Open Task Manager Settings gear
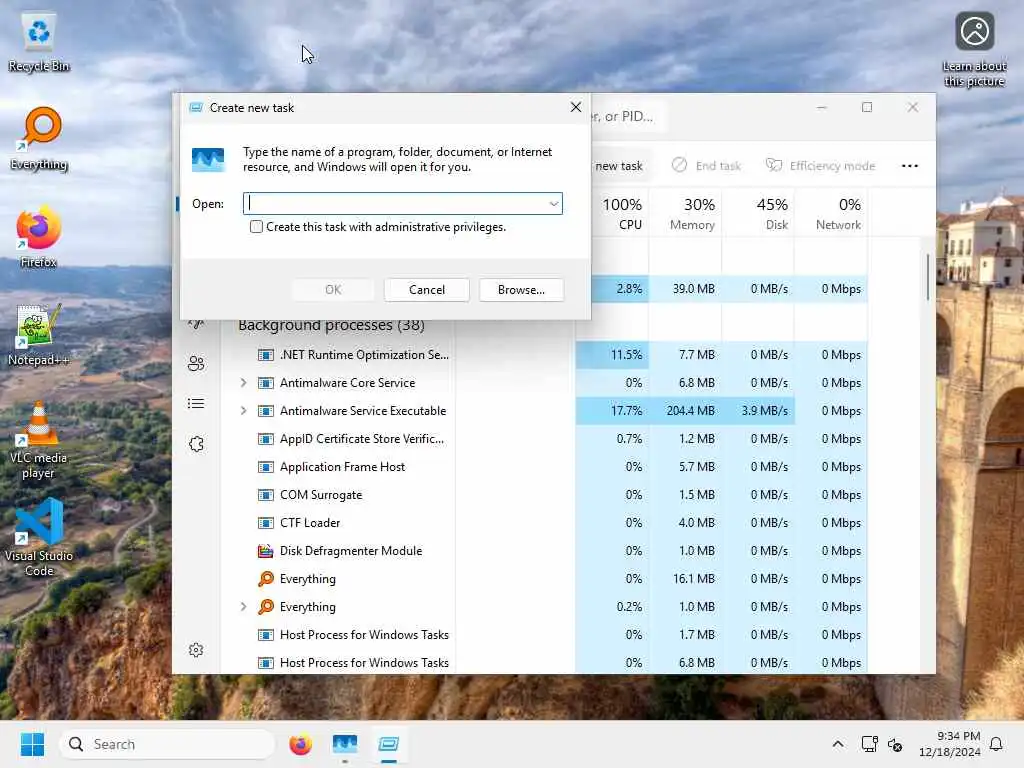The image size is (1024, 768). point(196,650)
